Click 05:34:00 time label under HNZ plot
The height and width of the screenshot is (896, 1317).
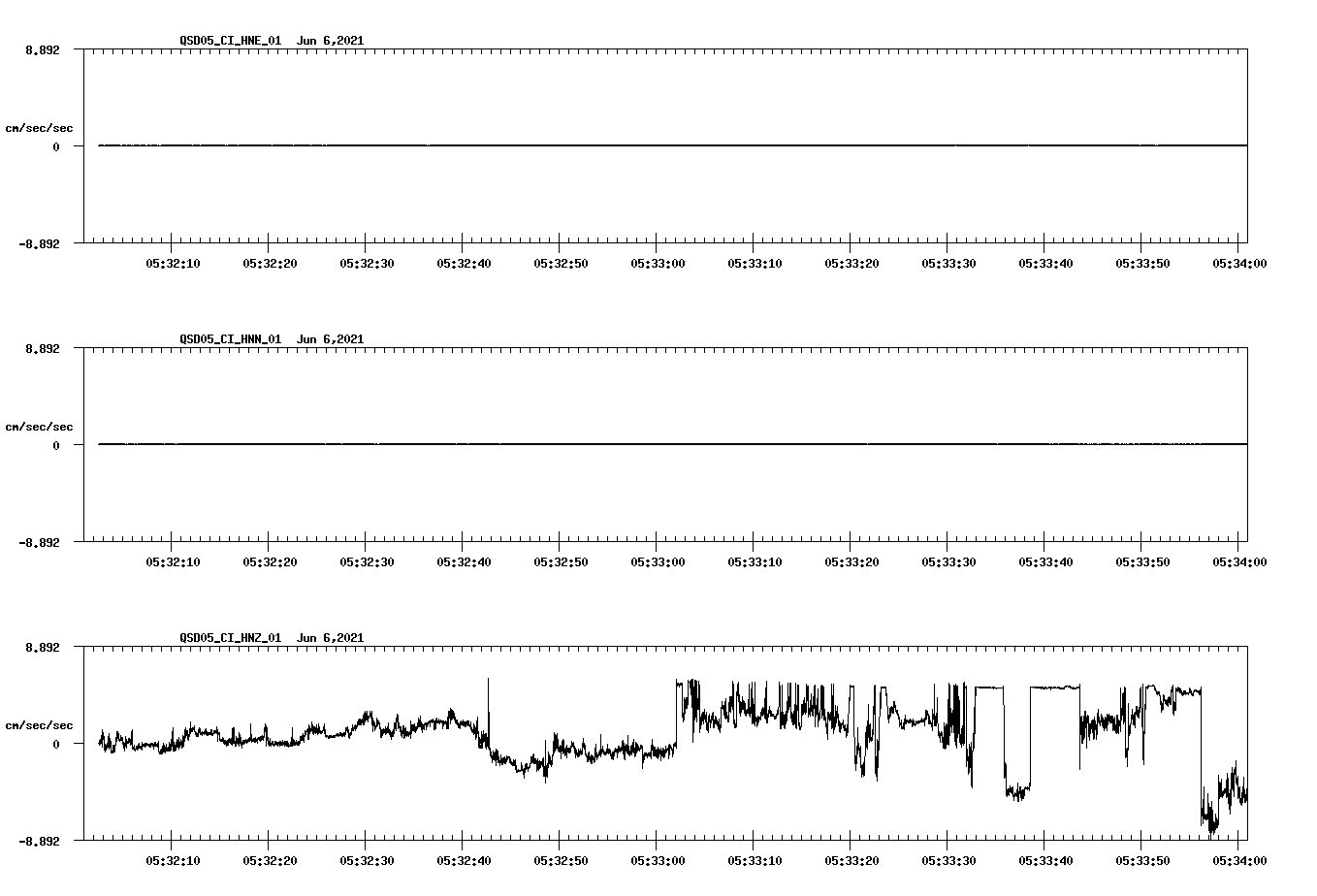(1239, 860)
